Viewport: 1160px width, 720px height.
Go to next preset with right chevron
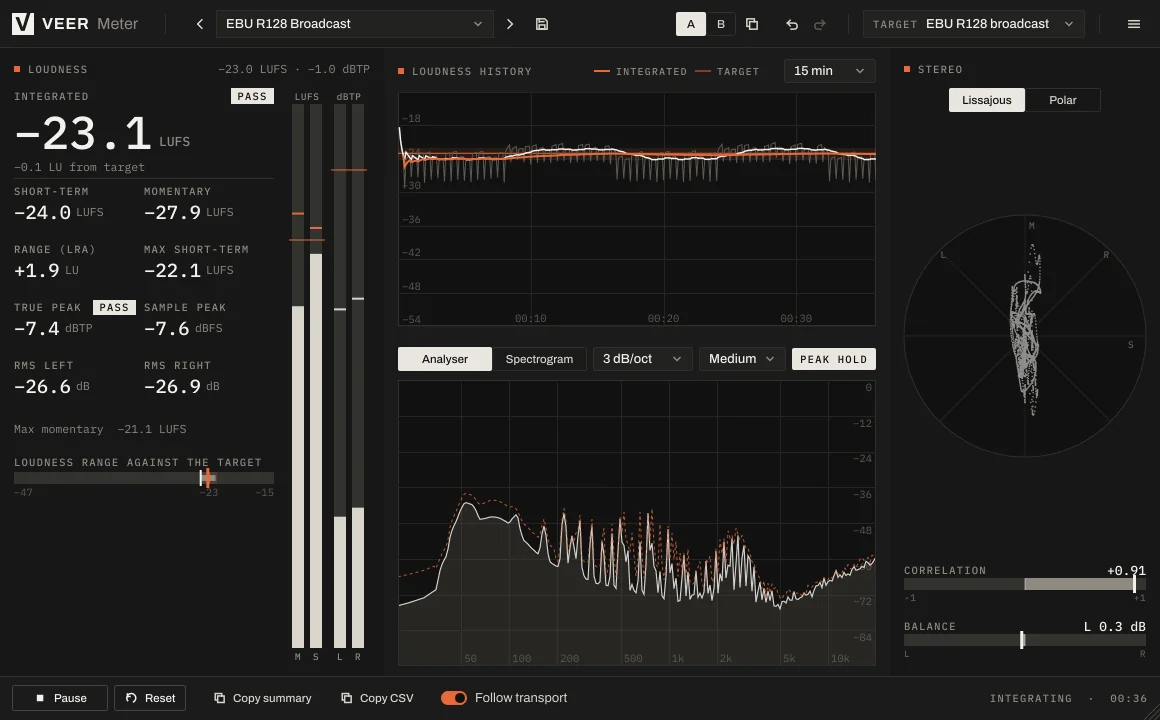(x=510, y=24)
